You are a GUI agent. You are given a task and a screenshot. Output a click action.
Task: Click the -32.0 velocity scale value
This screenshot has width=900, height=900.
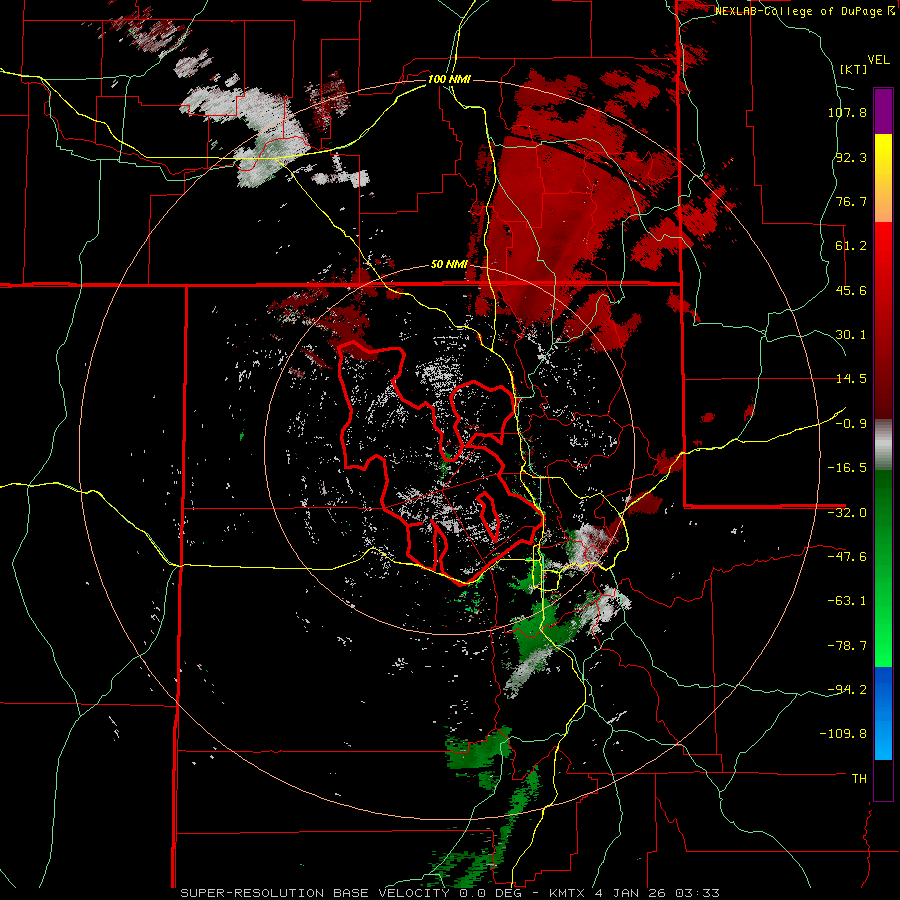click(847, 513)
